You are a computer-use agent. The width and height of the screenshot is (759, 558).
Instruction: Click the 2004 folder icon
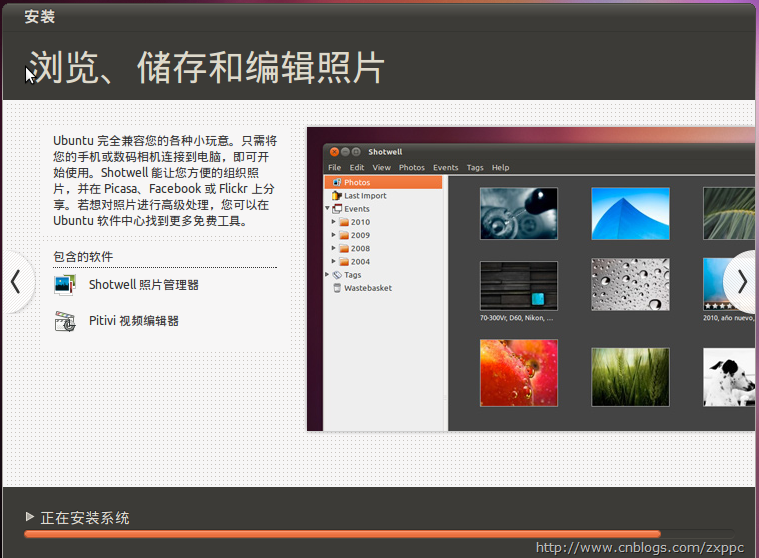(x=344, y=261)
